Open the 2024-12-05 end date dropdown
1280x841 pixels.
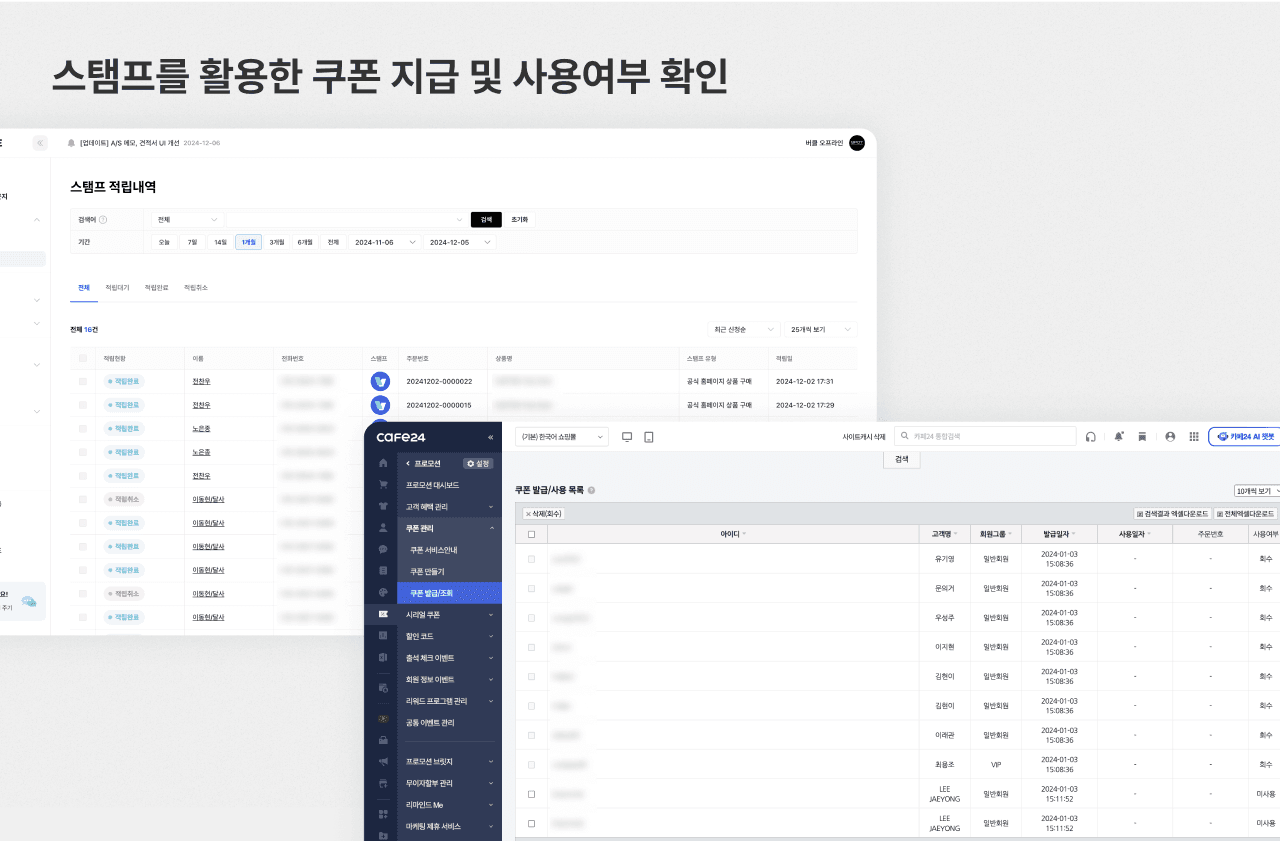coord(460,242)
